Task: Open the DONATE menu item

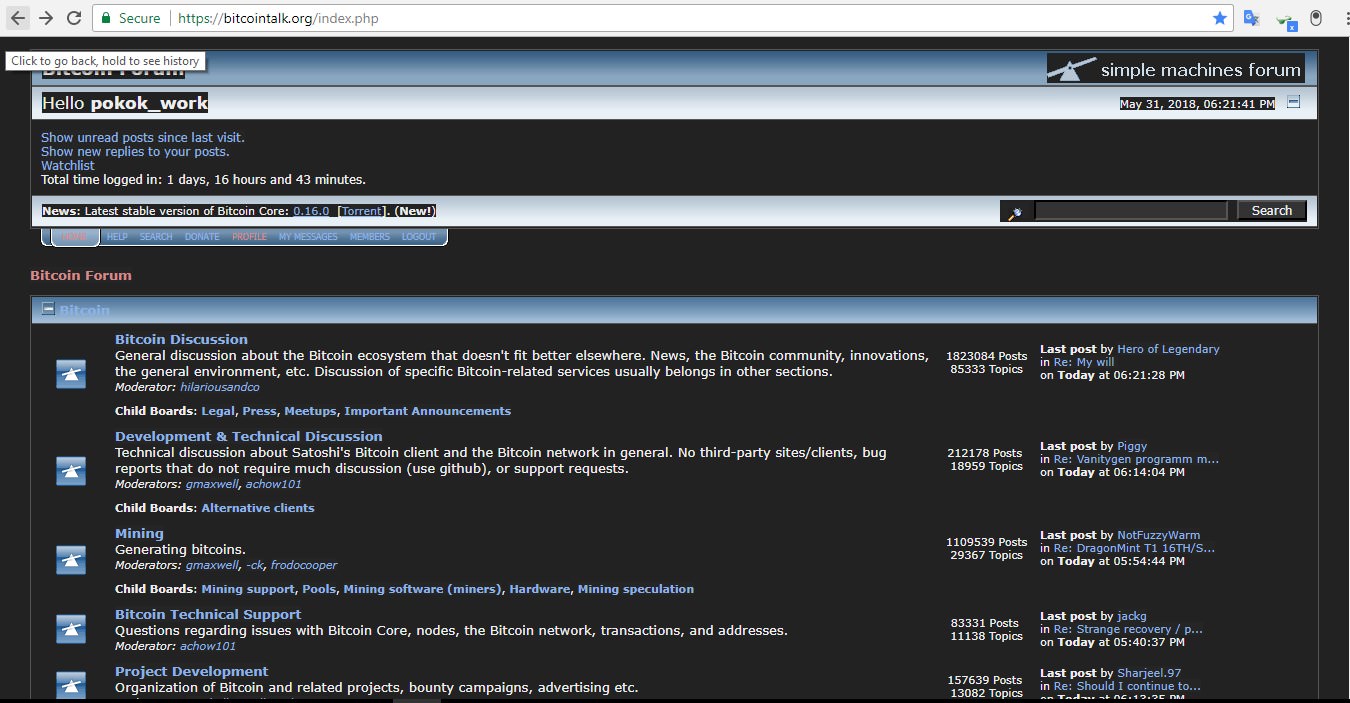Action: coord(202,237)
